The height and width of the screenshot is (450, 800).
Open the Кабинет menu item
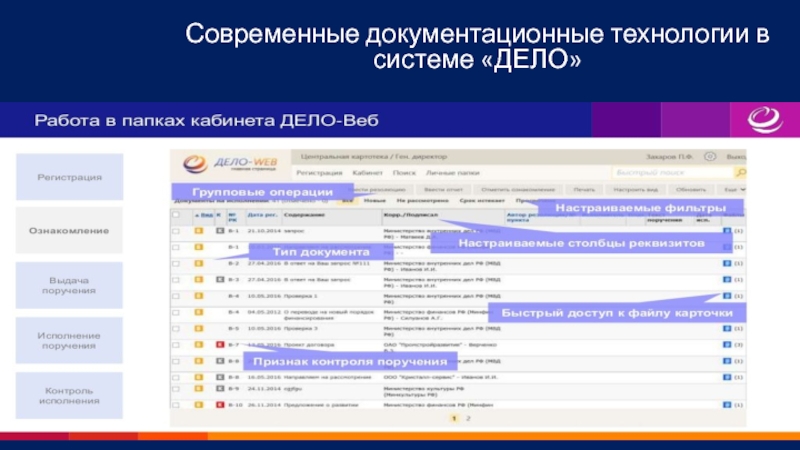(367, 173)
